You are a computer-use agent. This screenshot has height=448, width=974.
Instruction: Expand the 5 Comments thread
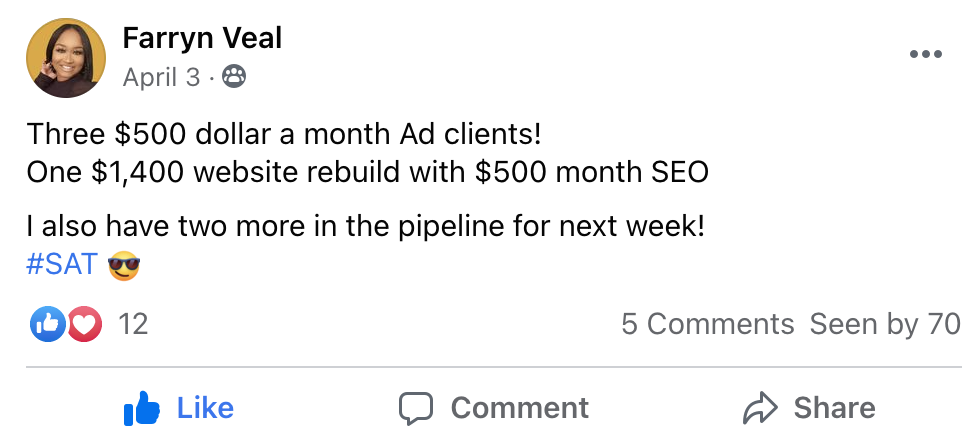(x=707, y=324)
